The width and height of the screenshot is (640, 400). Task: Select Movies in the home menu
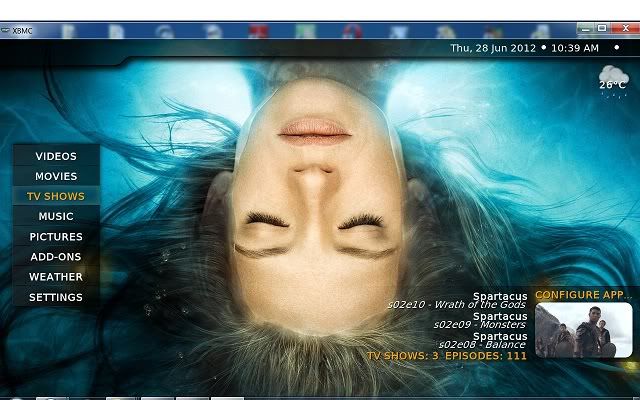[x=56, y=176]
